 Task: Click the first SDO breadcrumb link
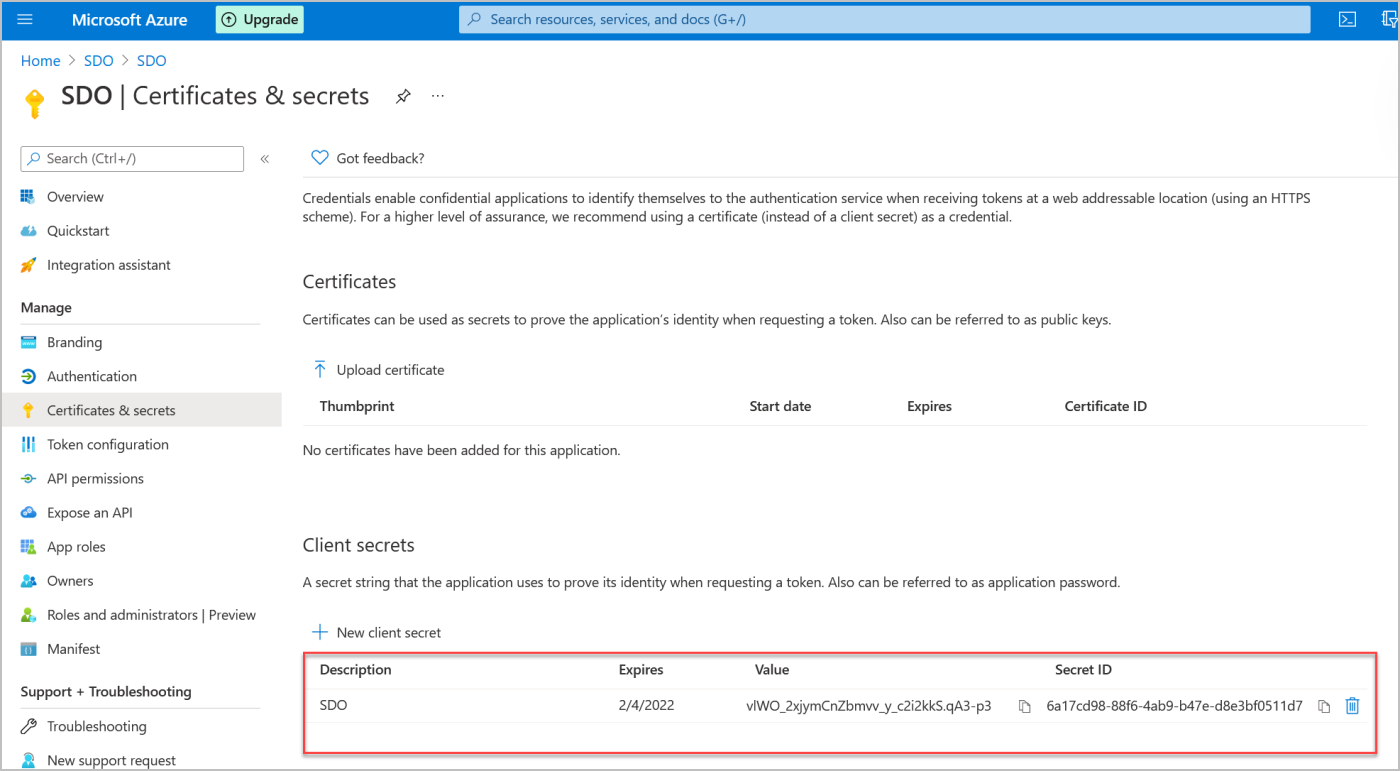(x=99, y=61)
